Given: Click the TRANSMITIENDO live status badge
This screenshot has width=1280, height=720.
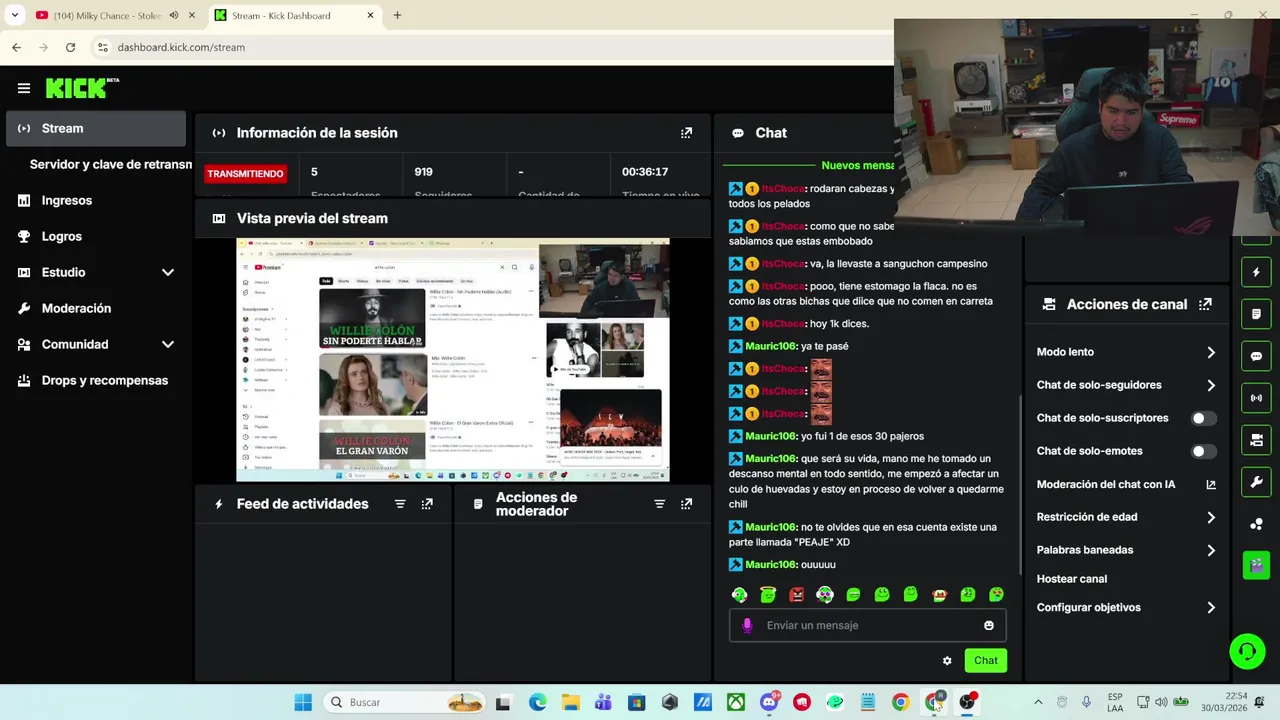Looking at the screenshot, I should pos(245,173).
